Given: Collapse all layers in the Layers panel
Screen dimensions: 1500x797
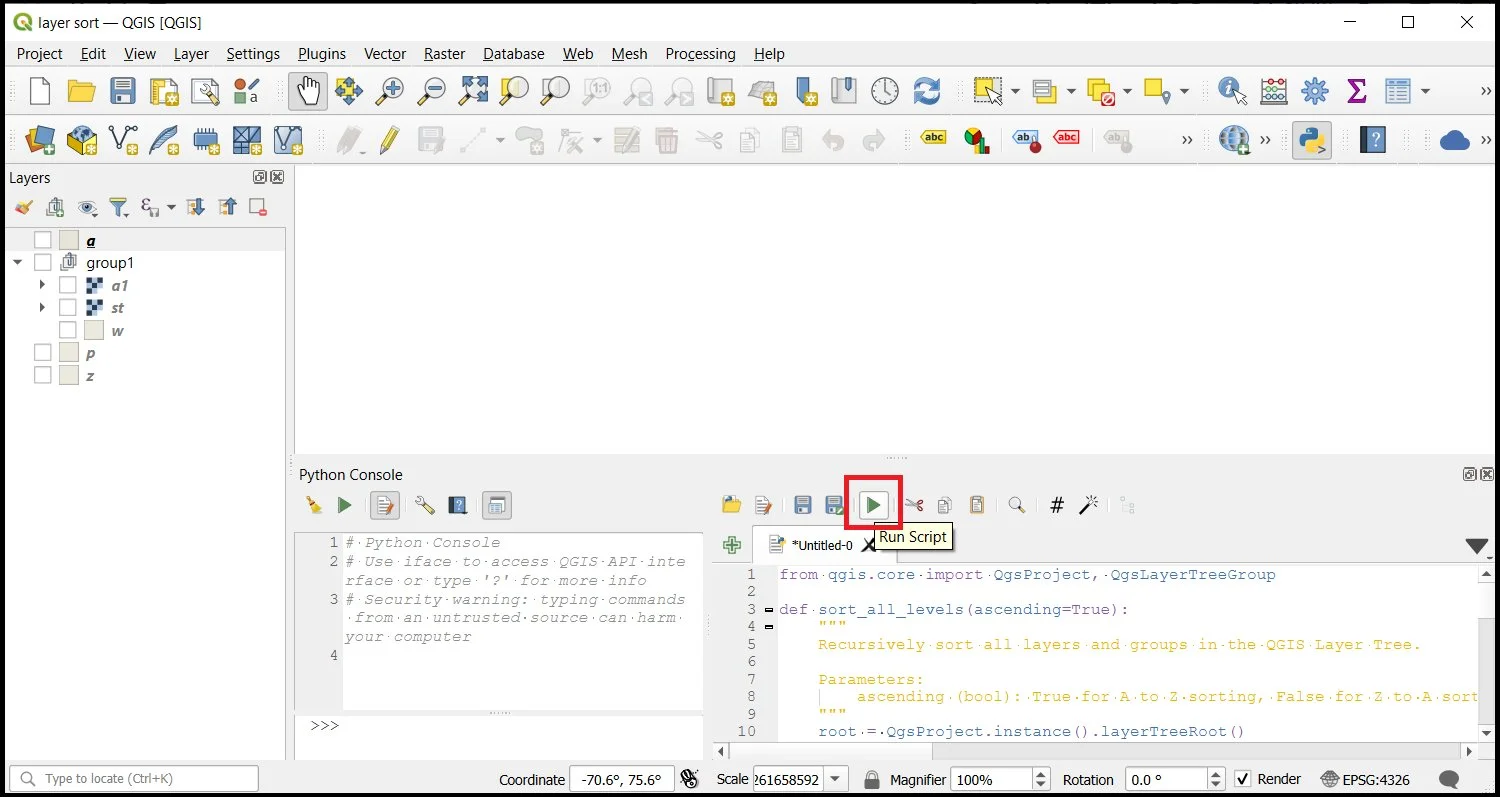Looking at the screenshot, I should click(227, 207).
